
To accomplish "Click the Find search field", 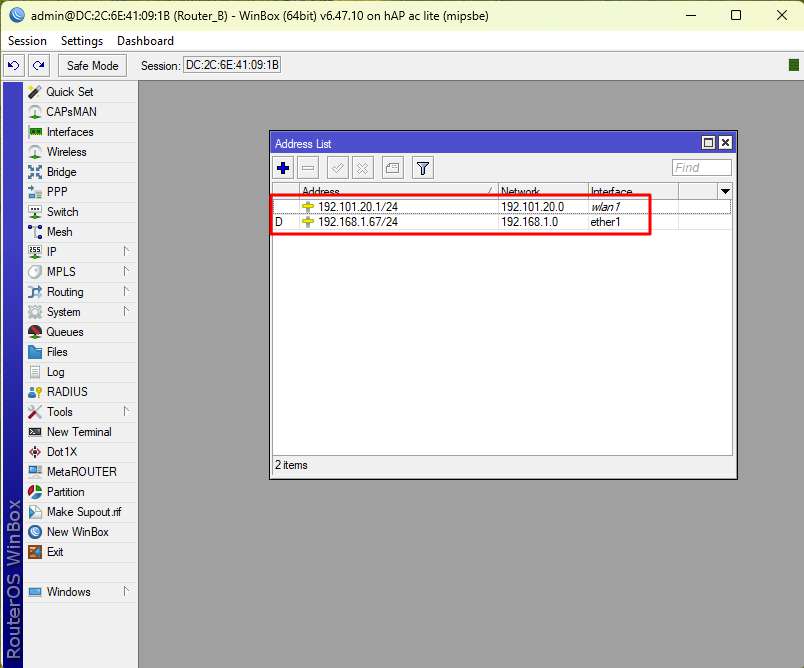I will tap(701, 168).
